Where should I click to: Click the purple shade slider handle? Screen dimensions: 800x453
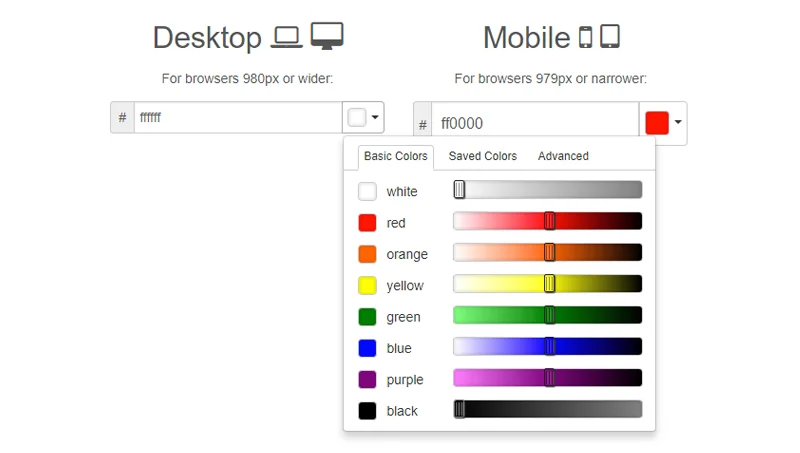(549, 378)
